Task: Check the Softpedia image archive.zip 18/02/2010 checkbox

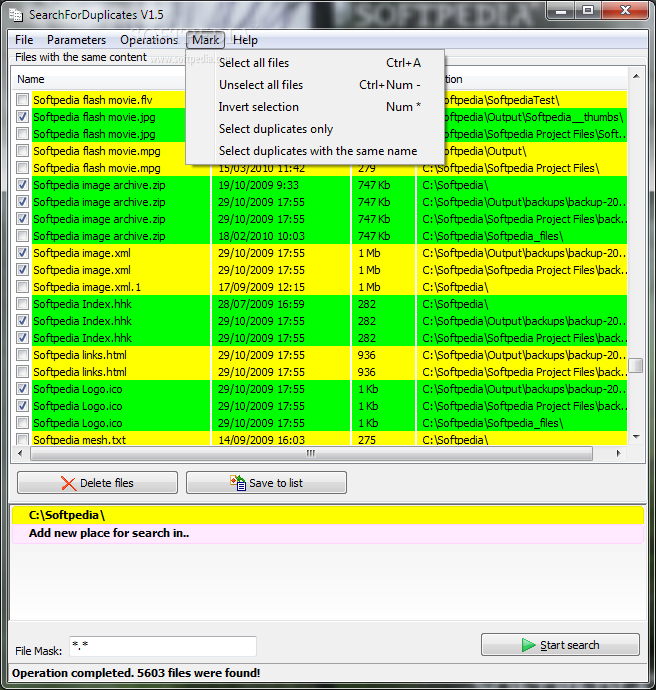Action: coord(22,236)
